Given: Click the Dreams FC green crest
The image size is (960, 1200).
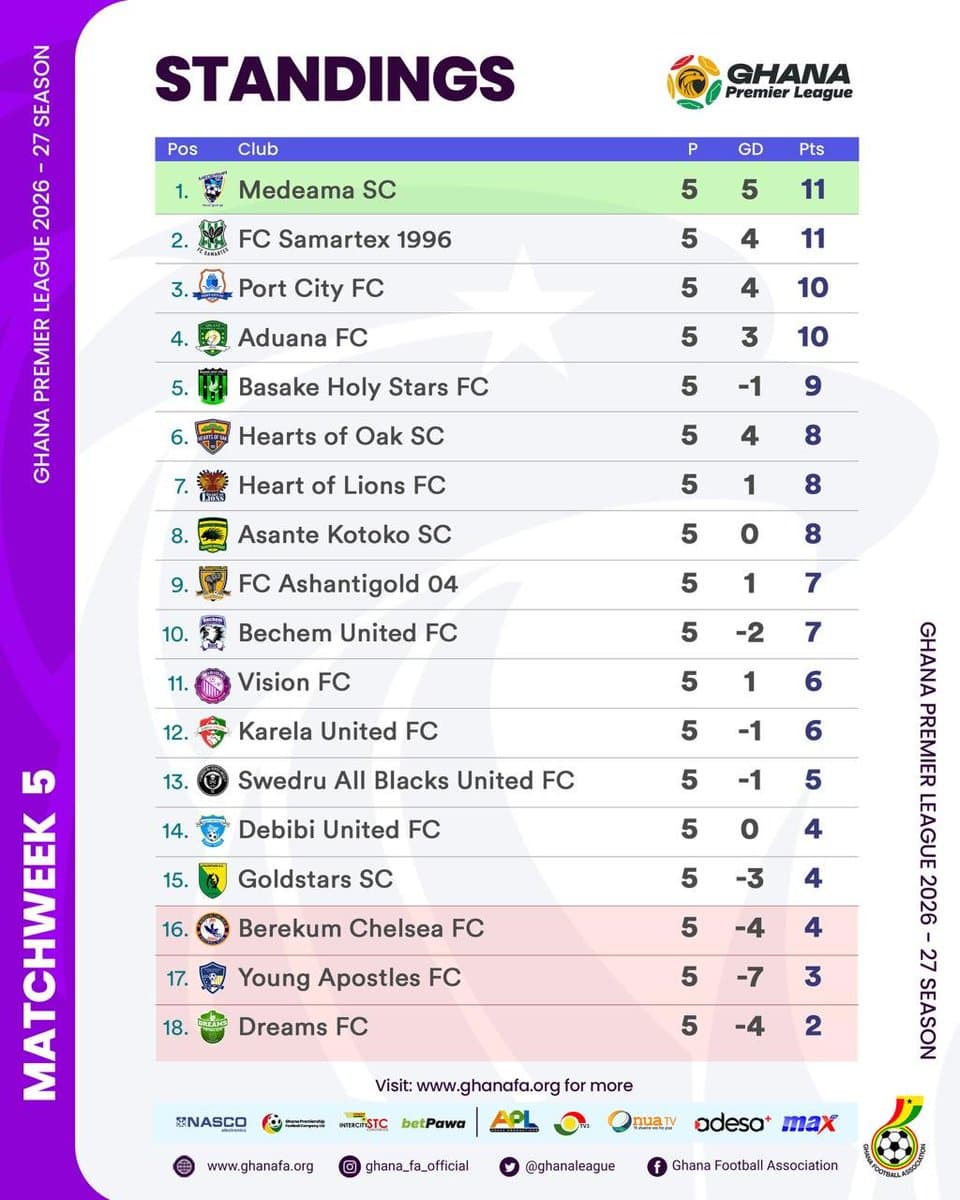Looking at the screenshot, I should pyautogui.click(x=213, y=1027).
